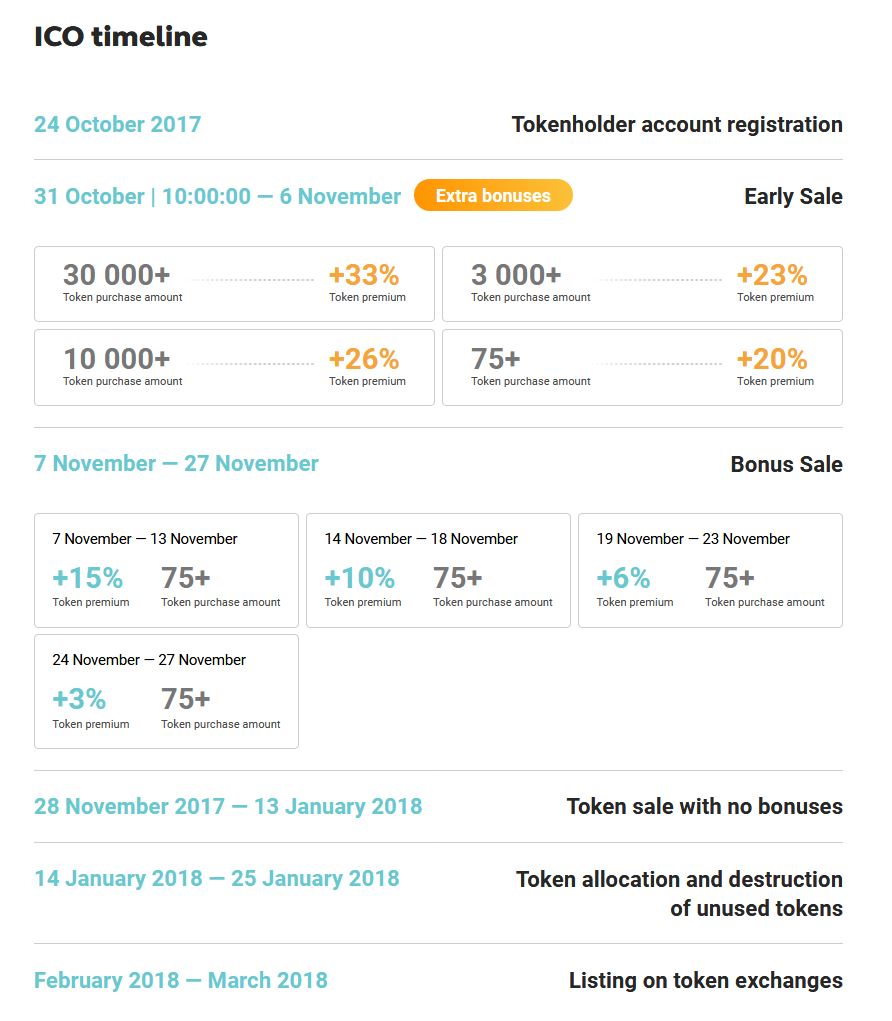Screen dimensions: 892x1021
Task: Click the ICO timeline heading
Action: (x=121, y=36)
